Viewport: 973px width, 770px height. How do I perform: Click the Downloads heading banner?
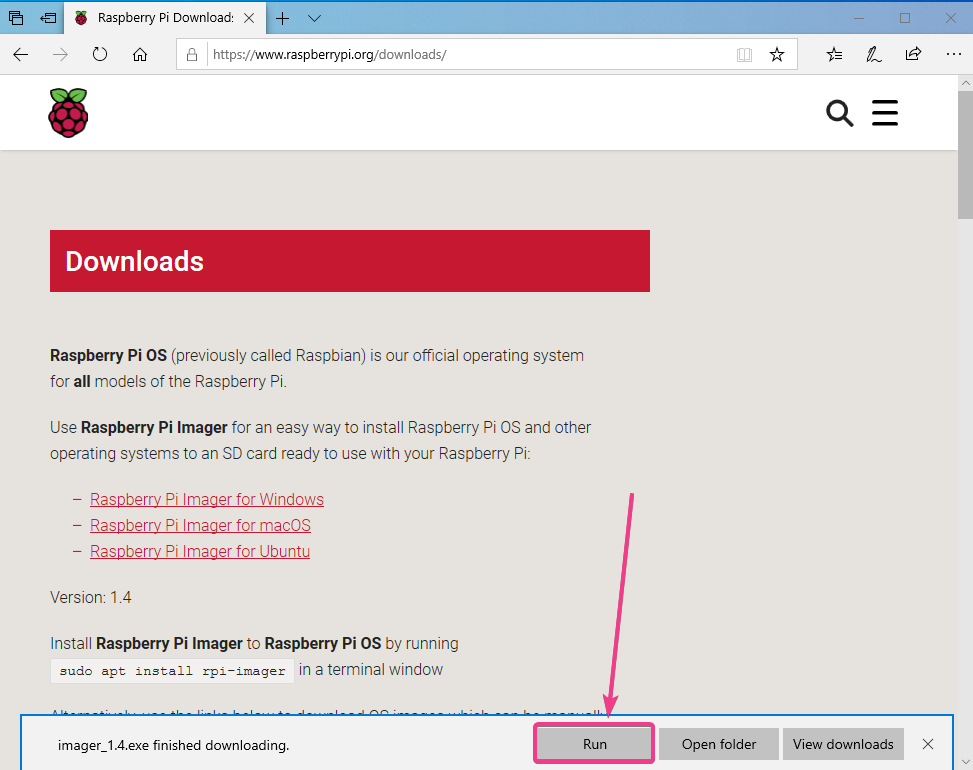350,261
